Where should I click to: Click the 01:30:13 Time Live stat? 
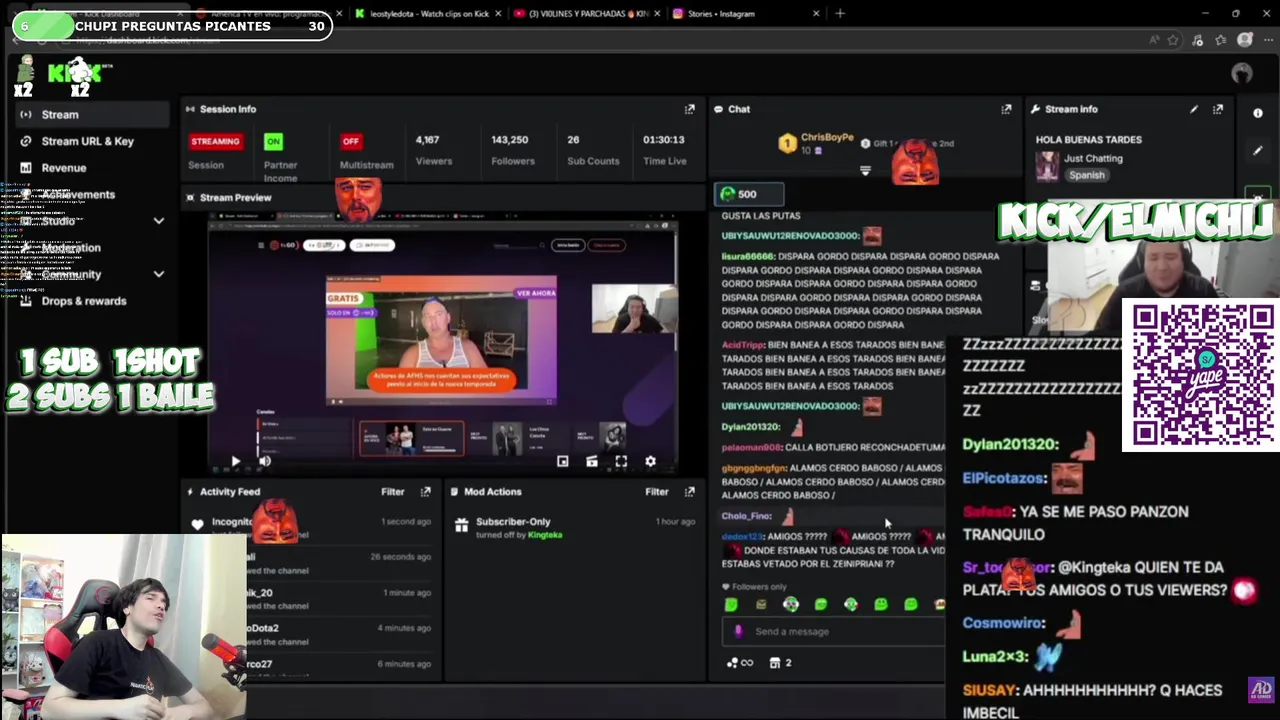click(664, 149)
